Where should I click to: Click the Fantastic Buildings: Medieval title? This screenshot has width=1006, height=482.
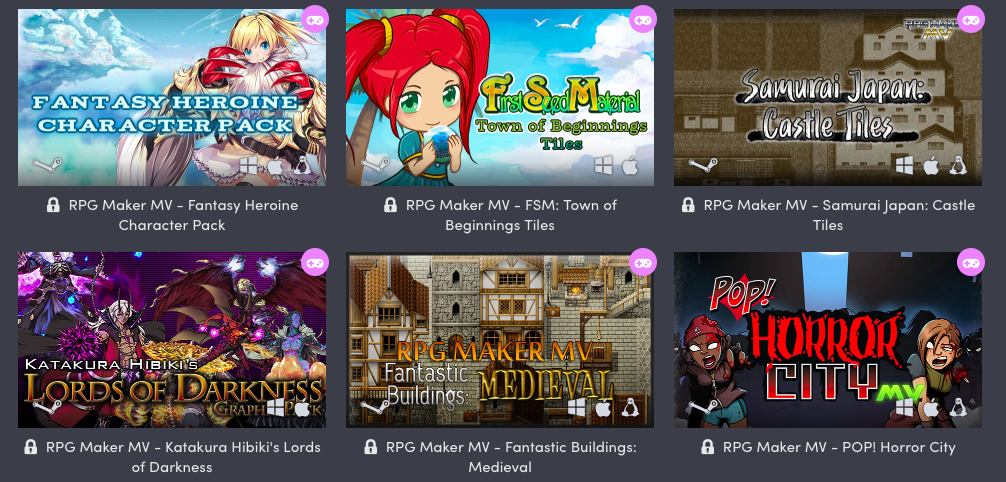511,457
